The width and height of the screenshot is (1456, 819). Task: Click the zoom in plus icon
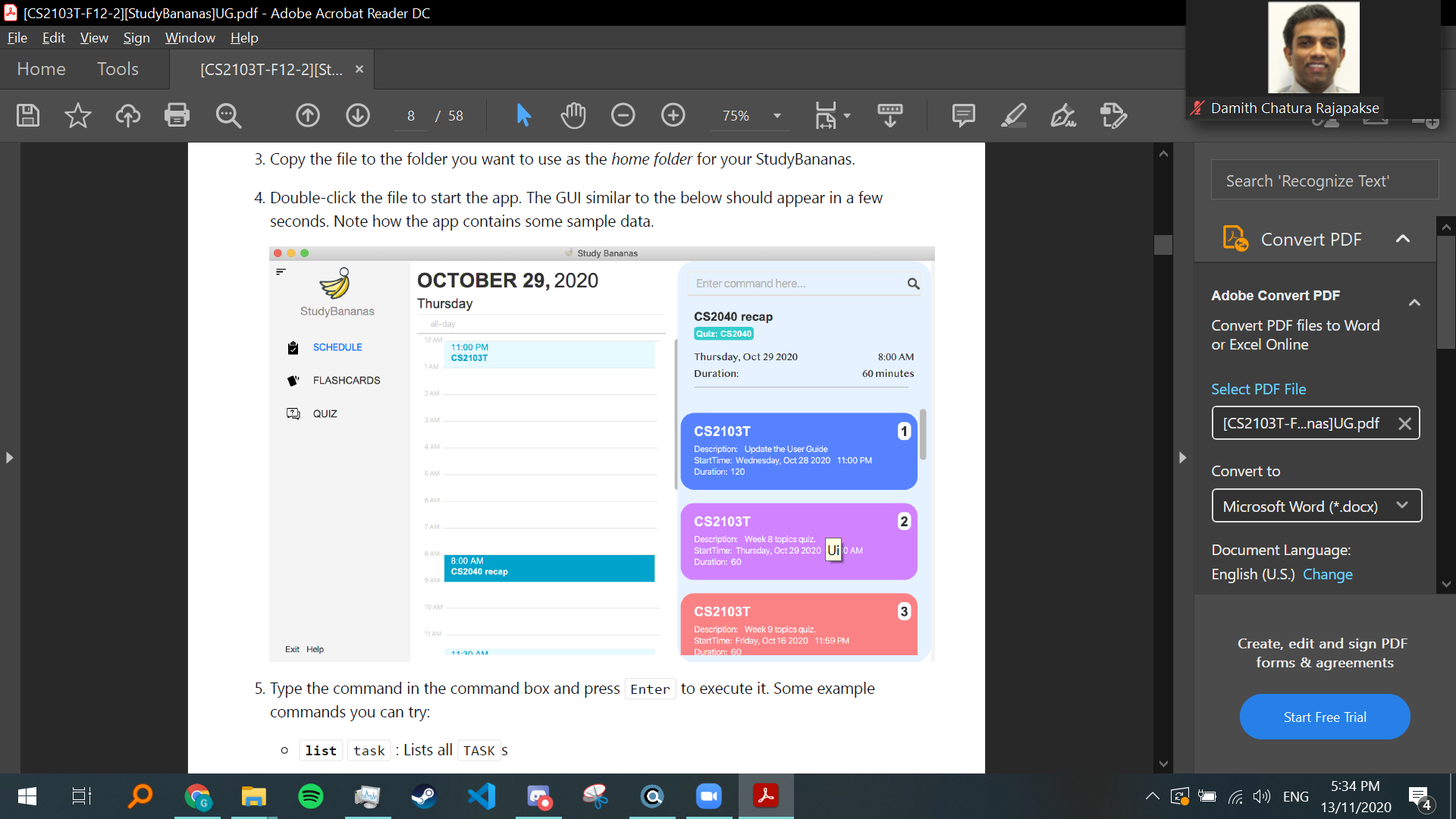[x=673, y=115]
